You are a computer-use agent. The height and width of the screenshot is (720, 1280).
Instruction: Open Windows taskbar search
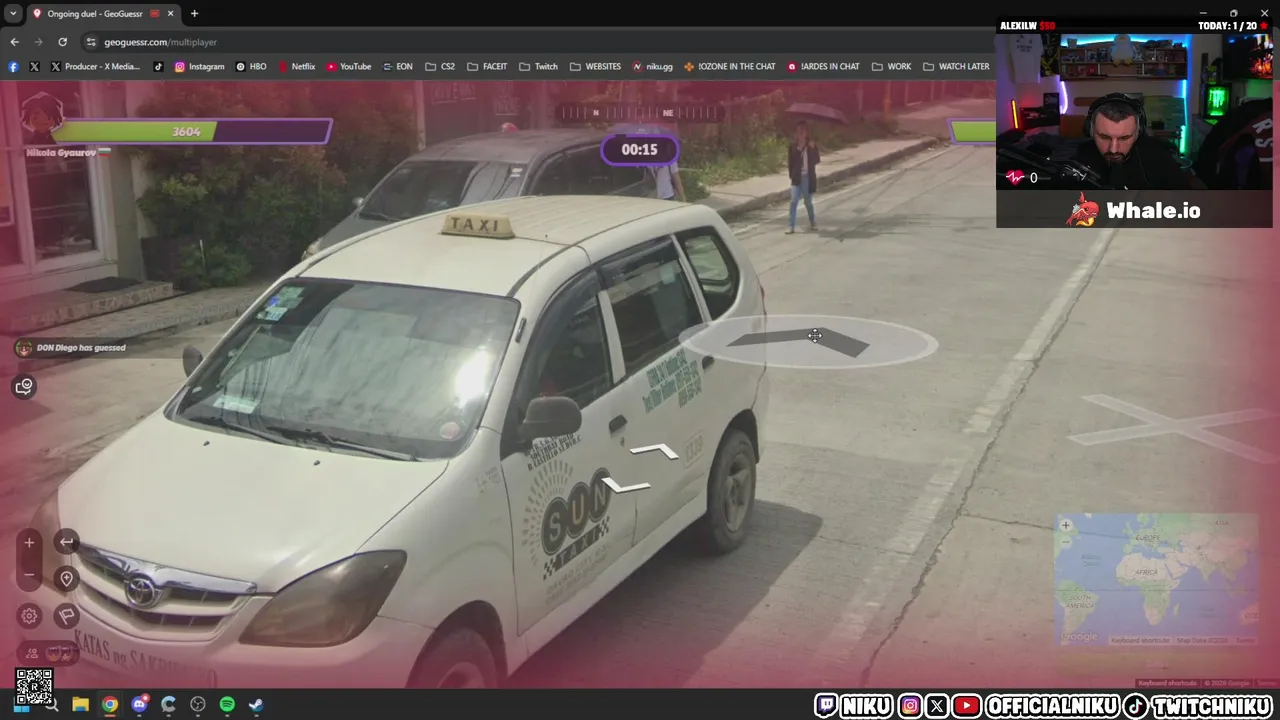pyautogui.click(x=51, y=705)
